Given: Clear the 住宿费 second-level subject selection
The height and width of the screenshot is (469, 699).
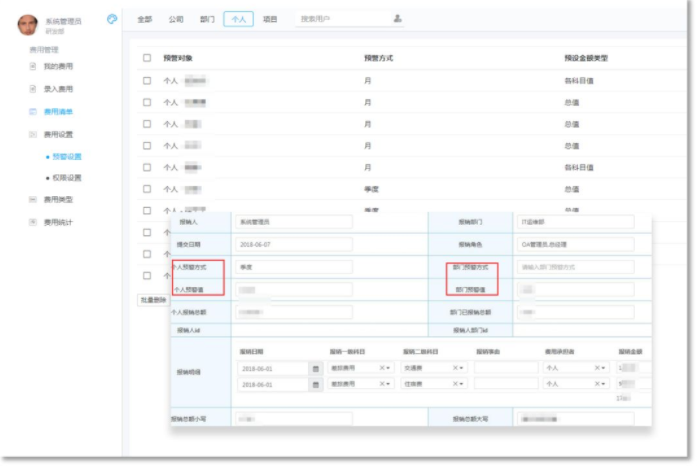Looking at the screenshot, I should tap(455, 383).
